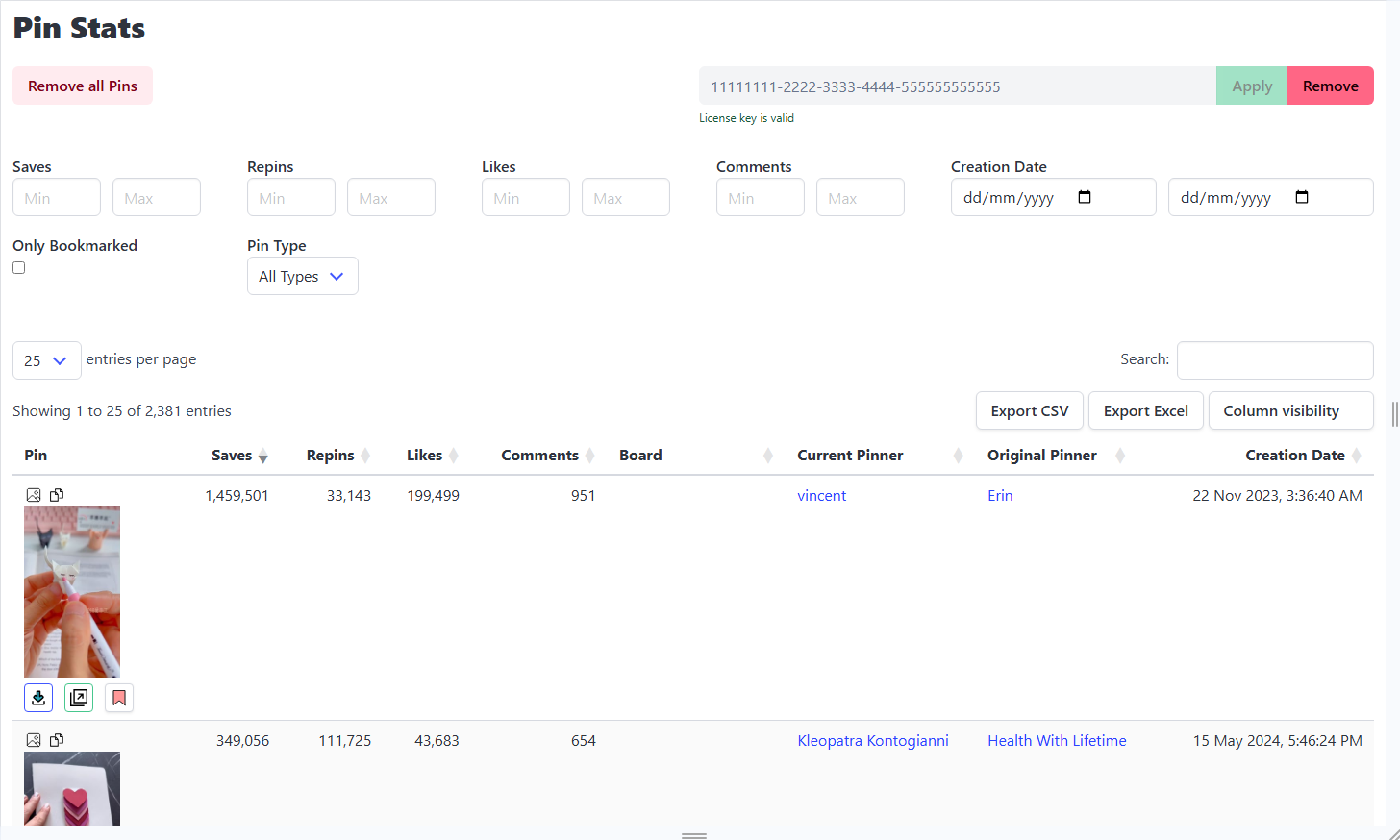Viewport: 1400px width, 840px height.
Task: Click the Pin column header
Action: pyautogui.click(x=36, y=456)
